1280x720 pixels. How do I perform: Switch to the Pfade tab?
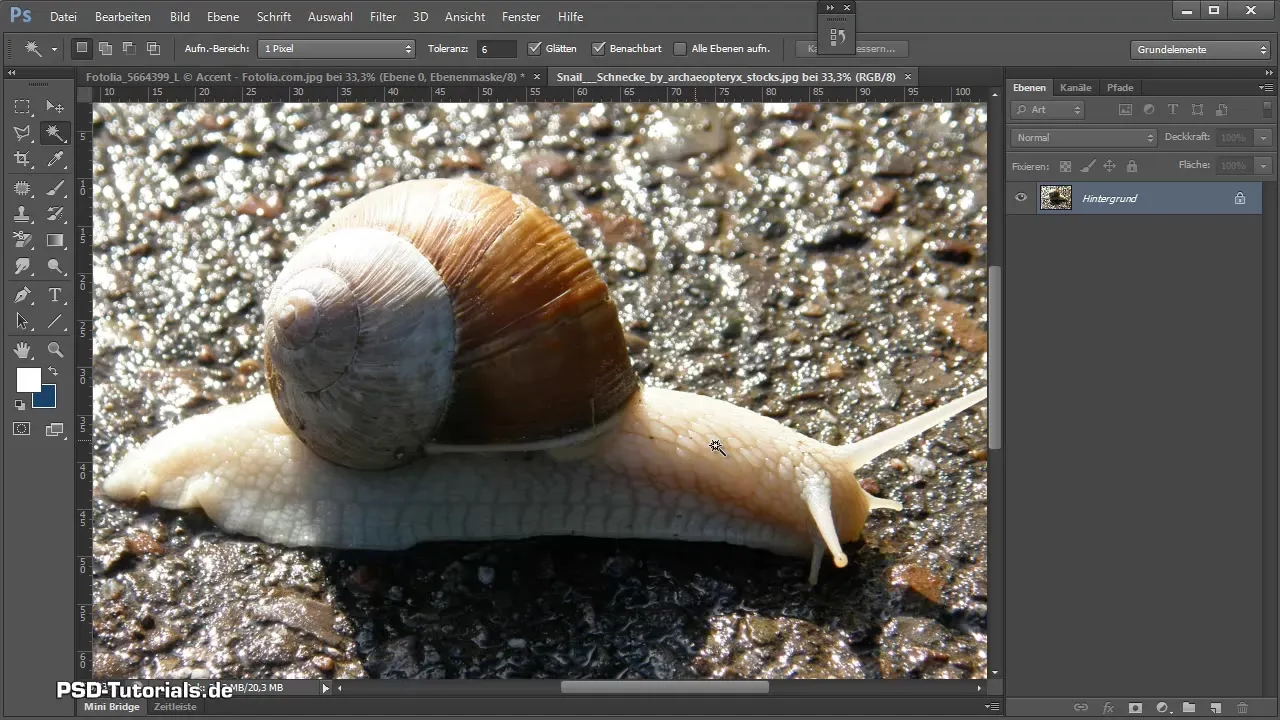pos(1120,87)
